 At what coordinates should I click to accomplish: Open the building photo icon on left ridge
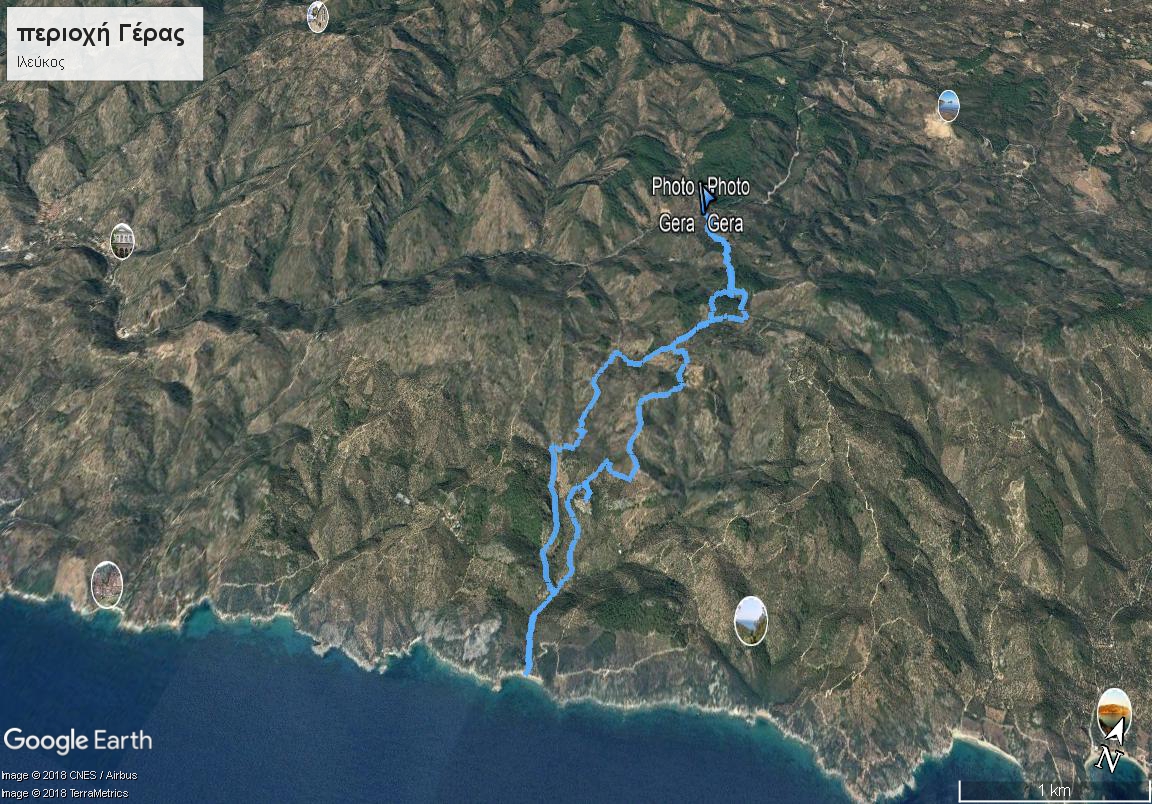[x=122, y=241]
